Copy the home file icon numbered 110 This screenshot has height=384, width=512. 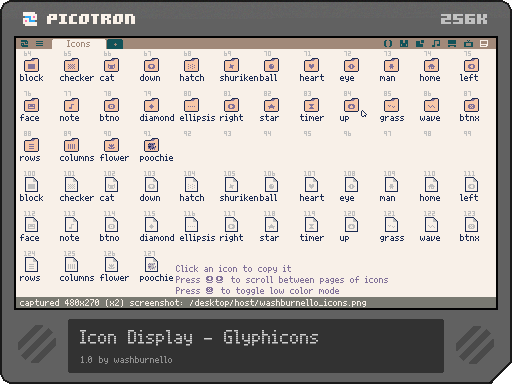[x=431, y=185]
